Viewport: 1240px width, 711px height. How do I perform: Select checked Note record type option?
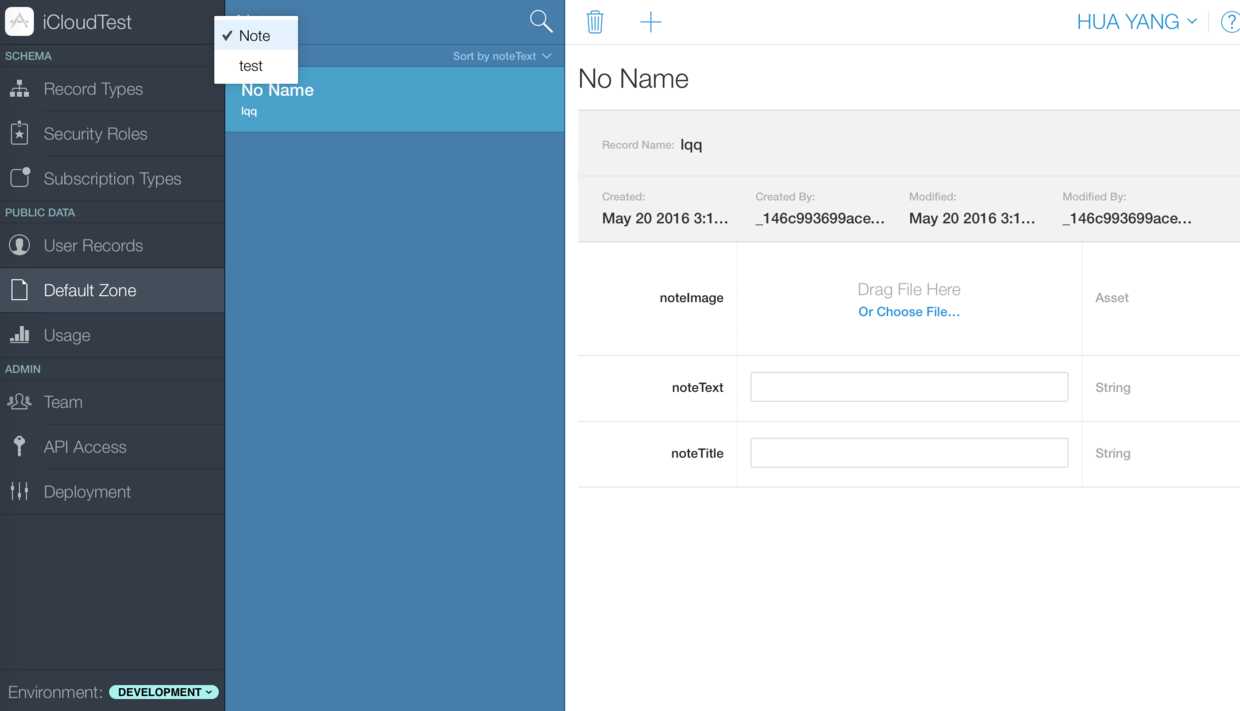pyautogui.click(x=255, y=36)
